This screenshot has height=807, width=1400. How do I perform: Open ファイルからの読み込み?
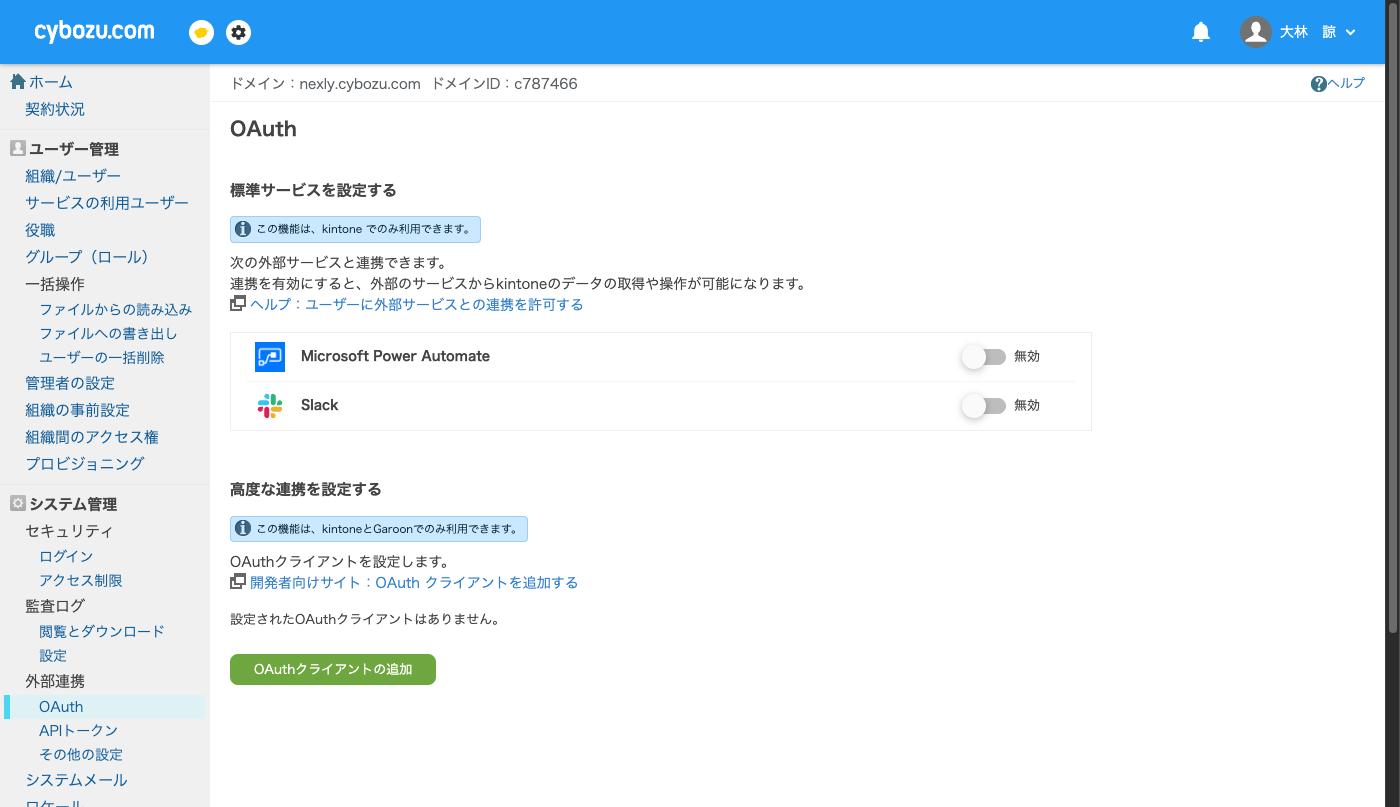click(115, 309)
